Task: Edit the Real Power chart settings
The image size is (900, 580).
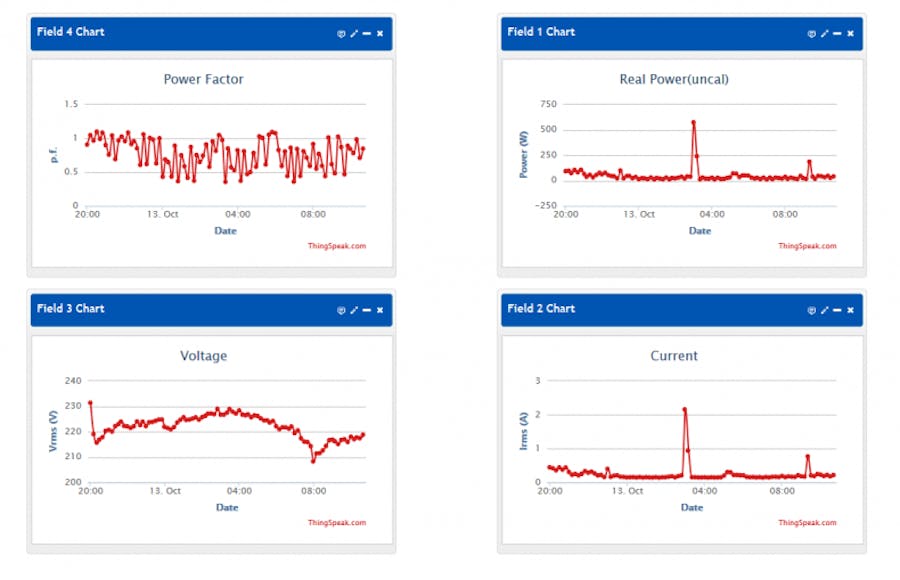Action: pos(824,33)
